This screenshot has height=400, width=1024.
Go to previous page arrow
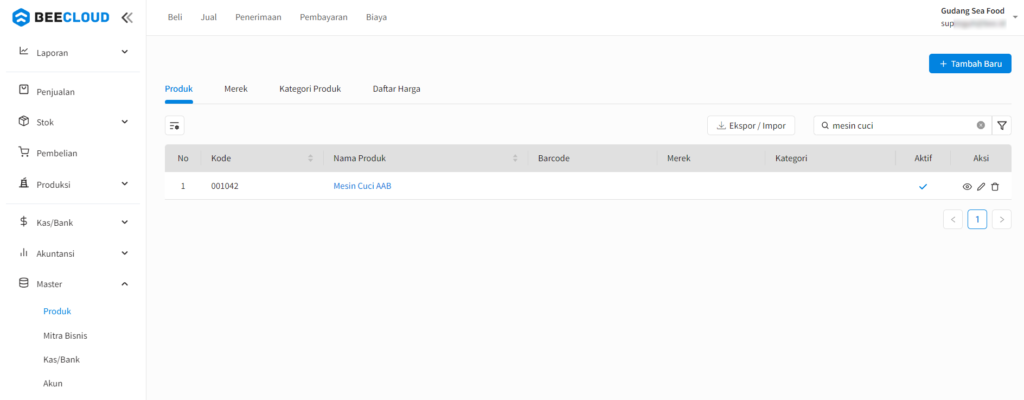point(953,220)
